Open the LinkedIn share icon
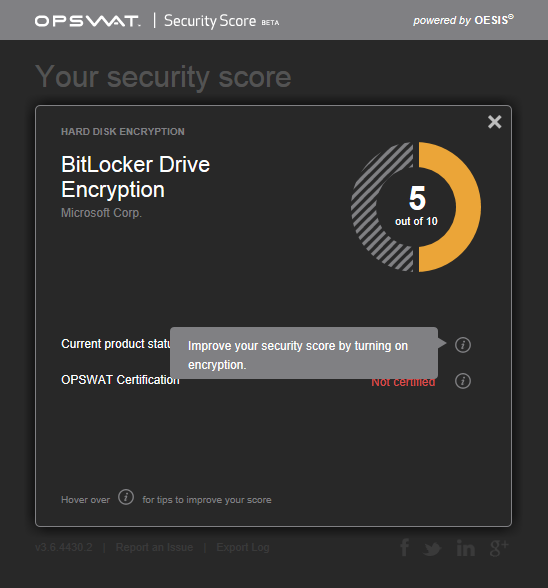The image size is (548, 588). 466,548
